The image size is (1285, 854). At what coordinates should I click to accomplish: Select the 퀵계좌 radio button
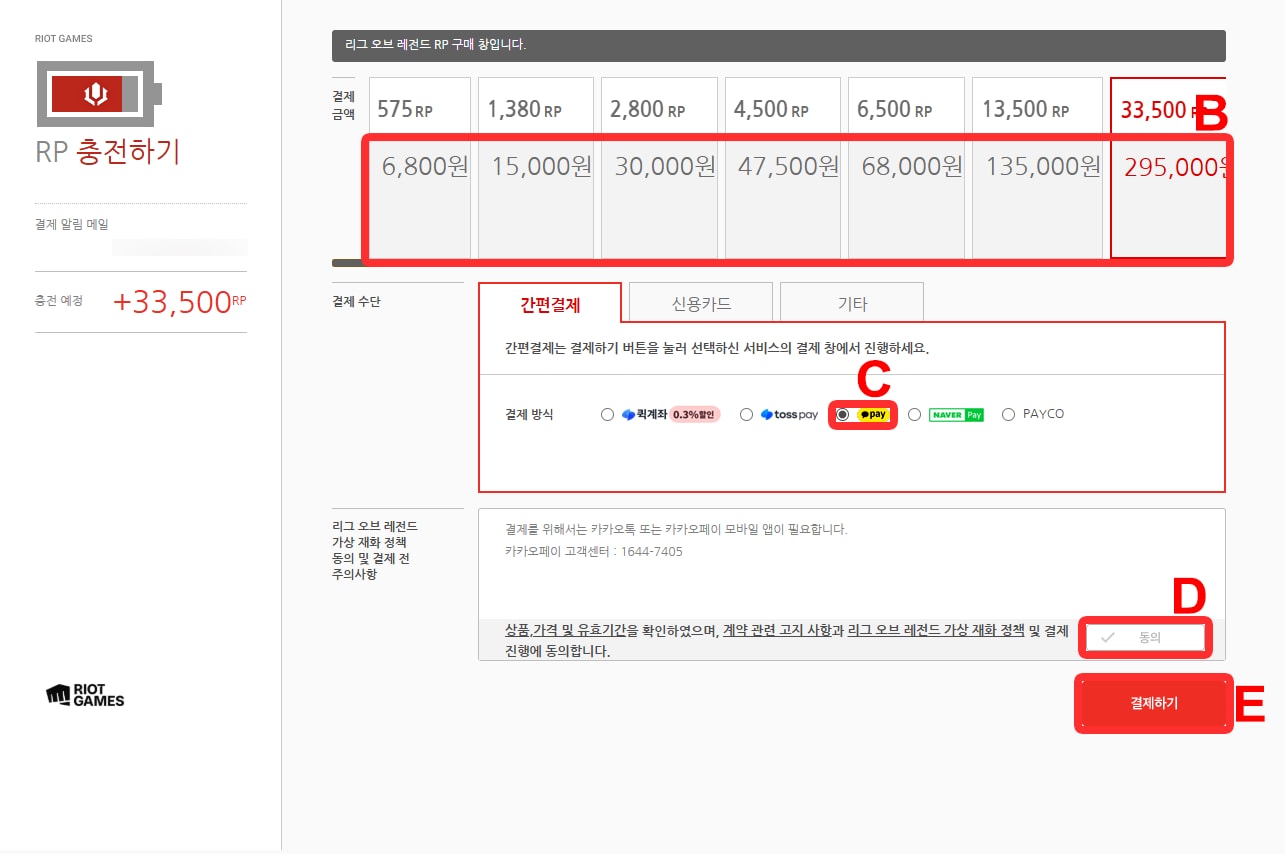click(607, 414)
